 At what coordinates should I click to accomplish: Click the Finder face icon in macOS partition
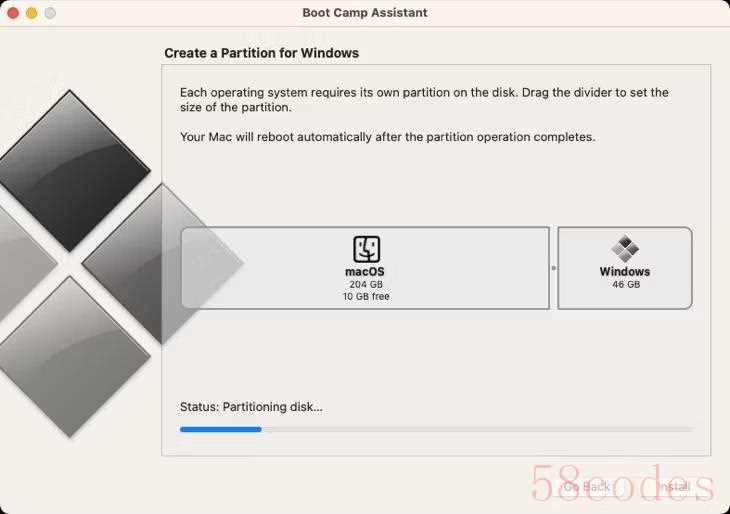click(366, 249)
